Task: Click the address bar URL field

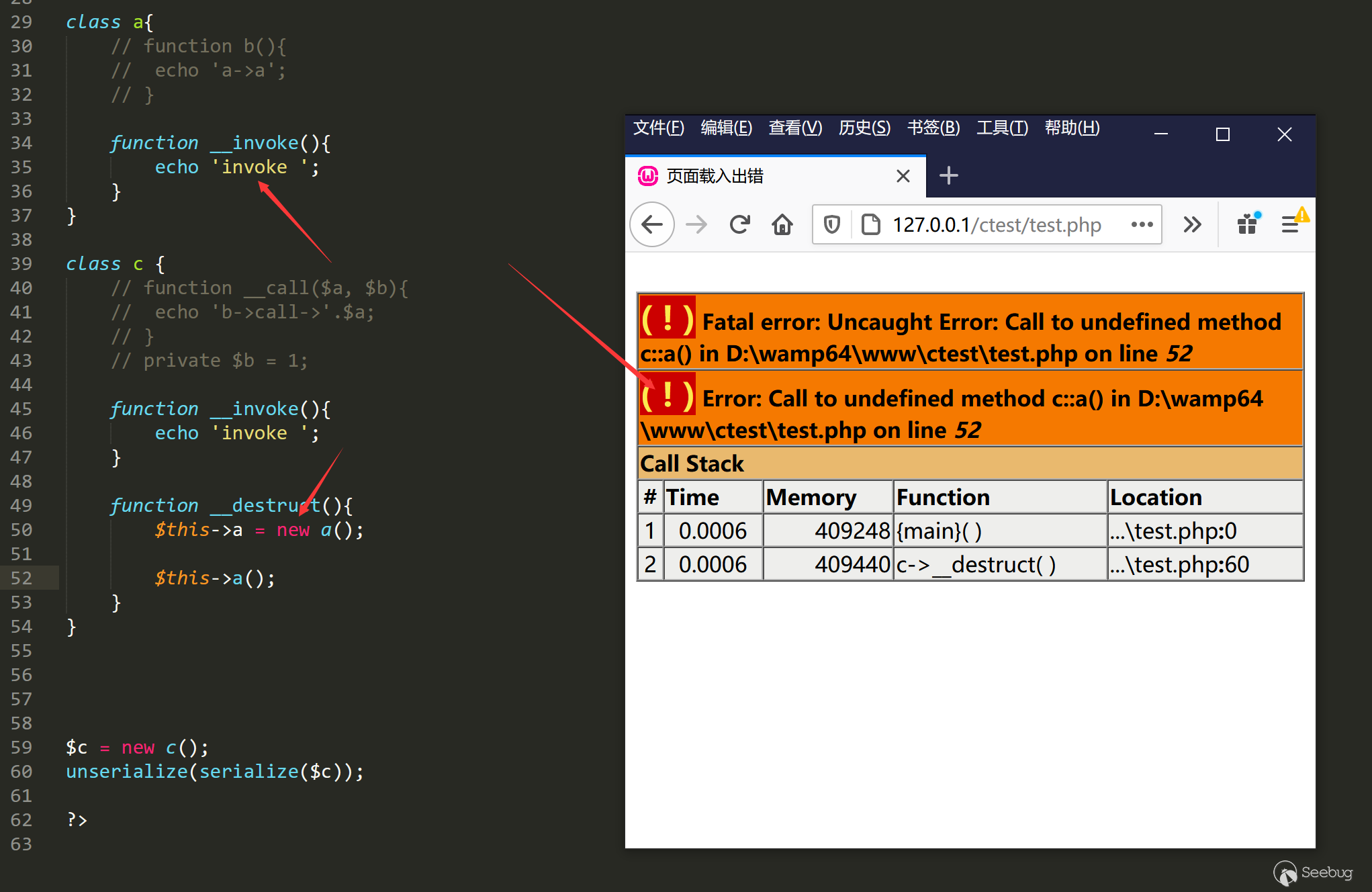Action: 997,224
